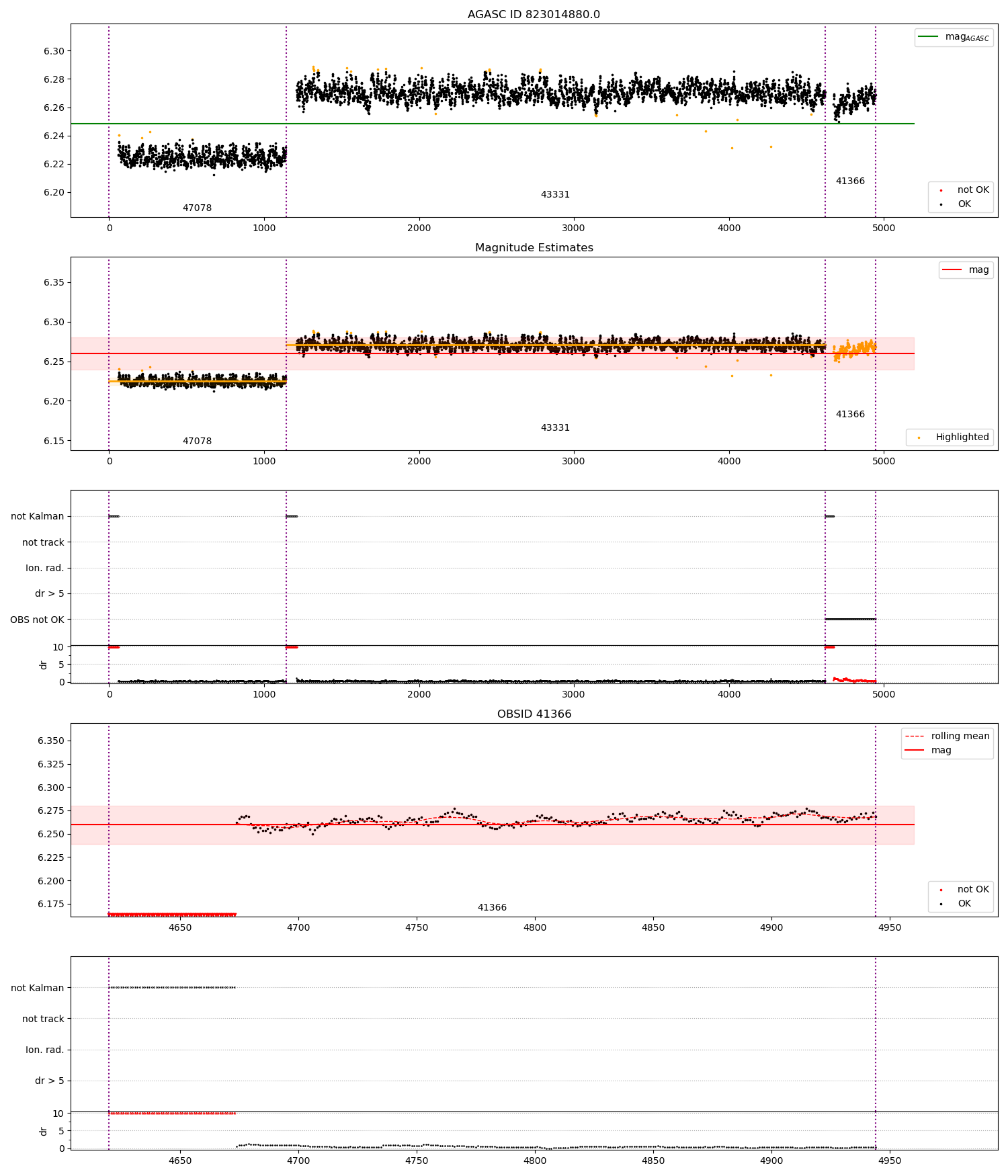Click "not OK" legend entry in OBSID 41366 plot
Screen dimensions: 1008x1176
click(961, 890)
